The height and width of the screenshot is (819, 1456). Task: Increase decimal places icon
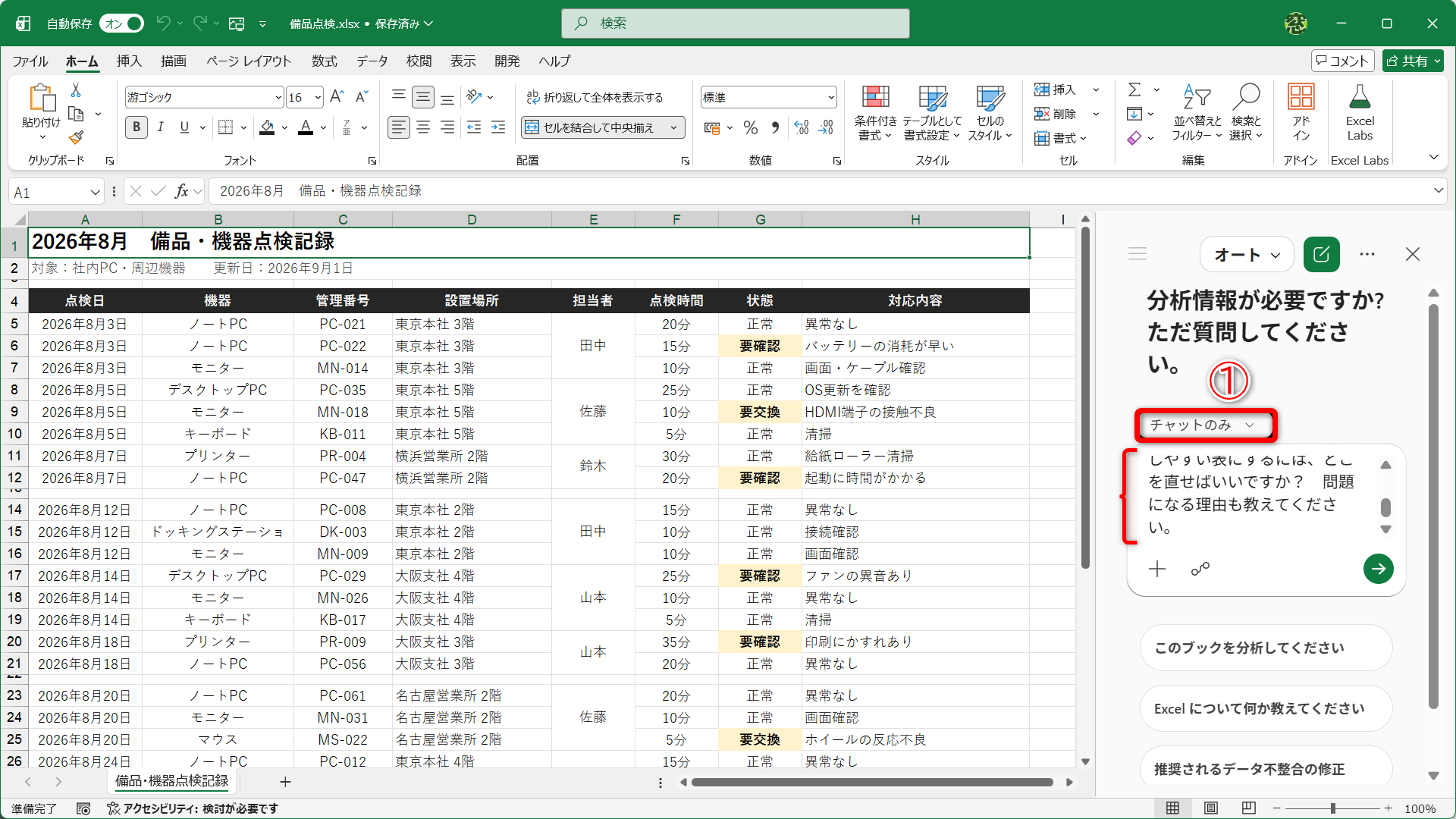tap(802, 127)
